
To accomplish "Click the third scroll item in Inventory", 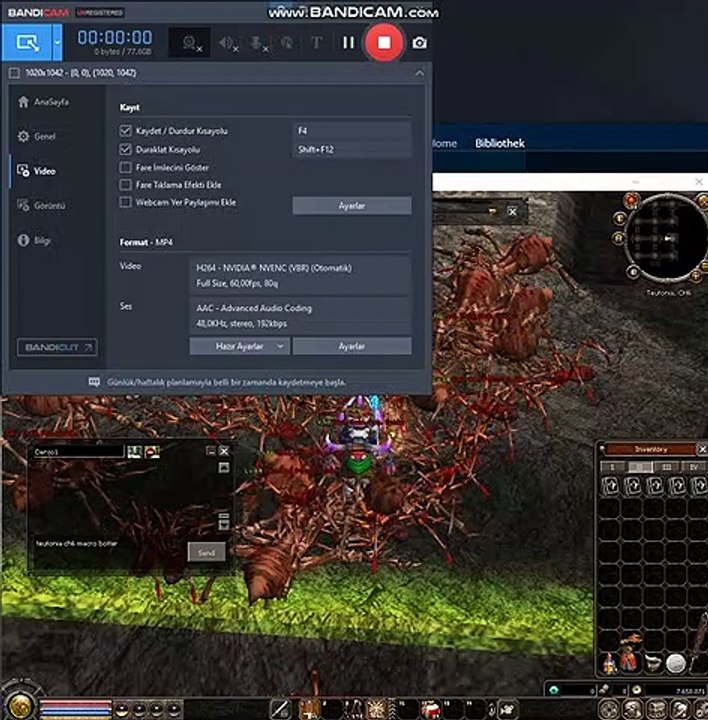I will 654,486.
